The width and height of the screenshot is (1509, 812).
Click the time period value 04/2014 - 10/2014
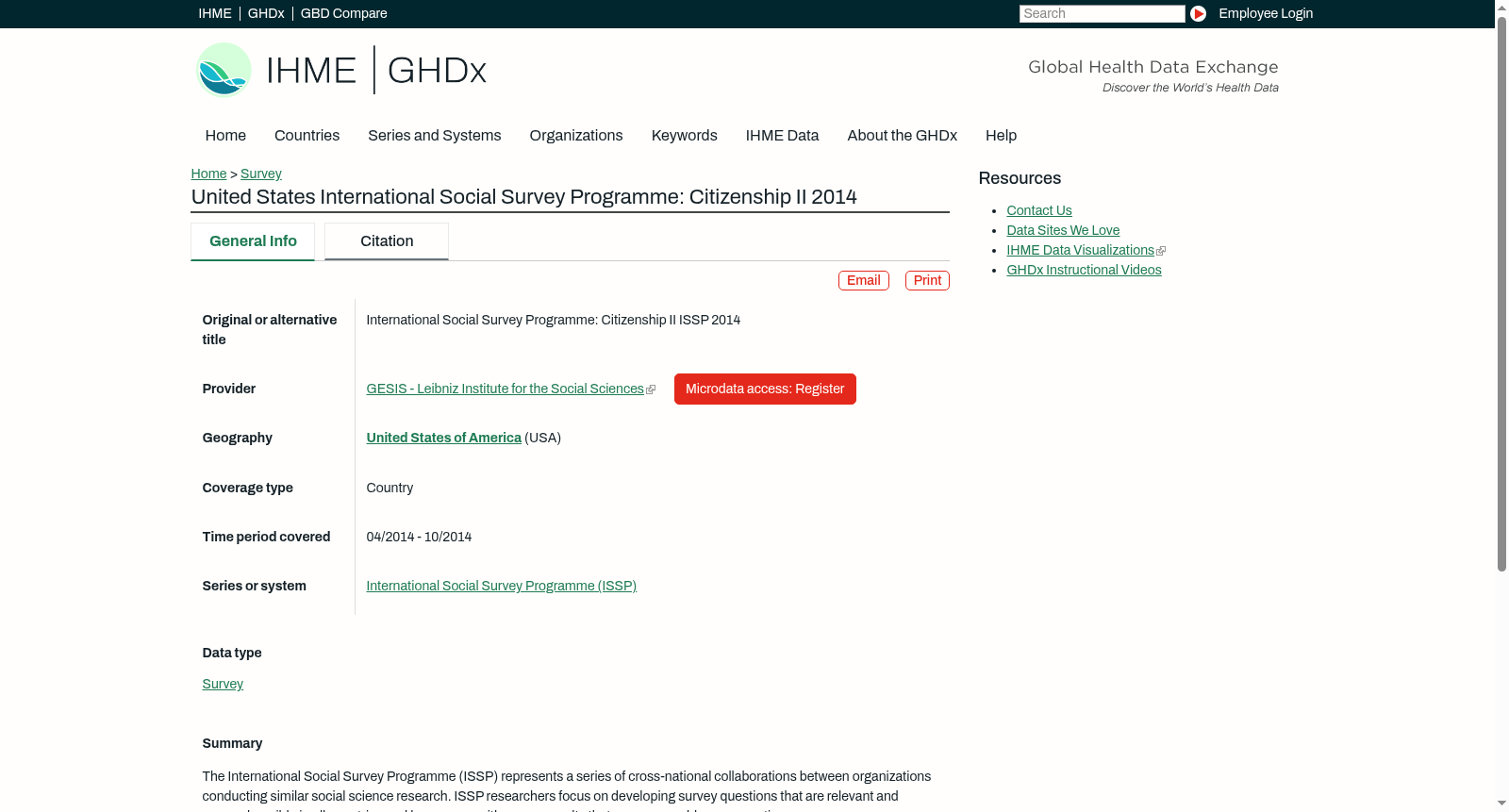tap(419, 537)
